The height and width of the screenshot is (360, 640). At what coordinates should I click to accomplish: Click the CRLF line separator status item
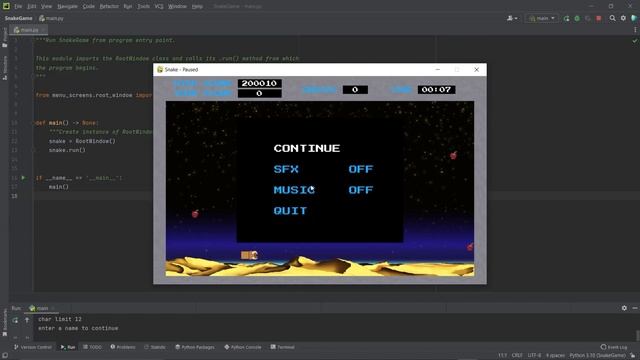pos(517,356)
